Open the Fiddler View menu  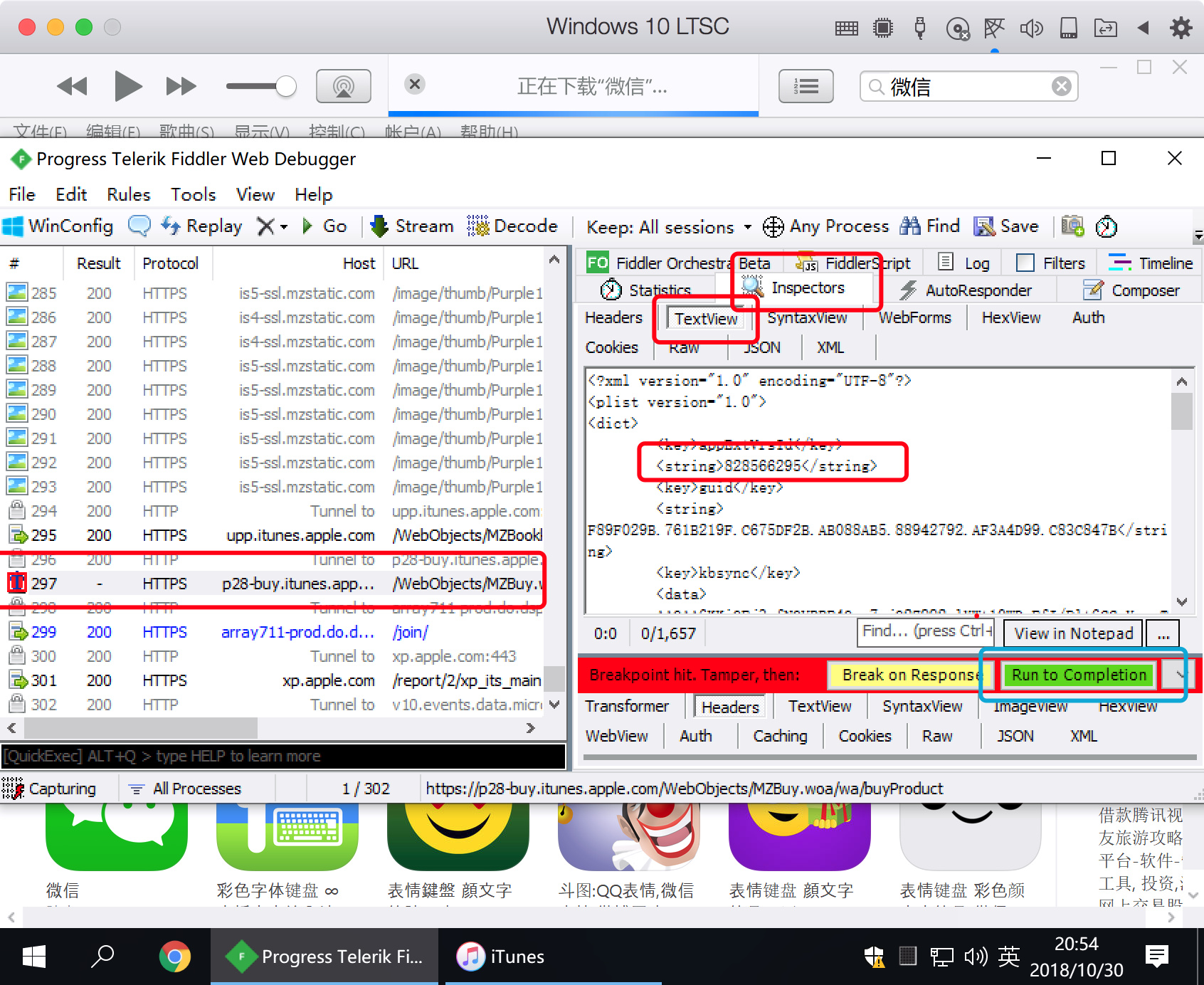(x=255, y=194)
